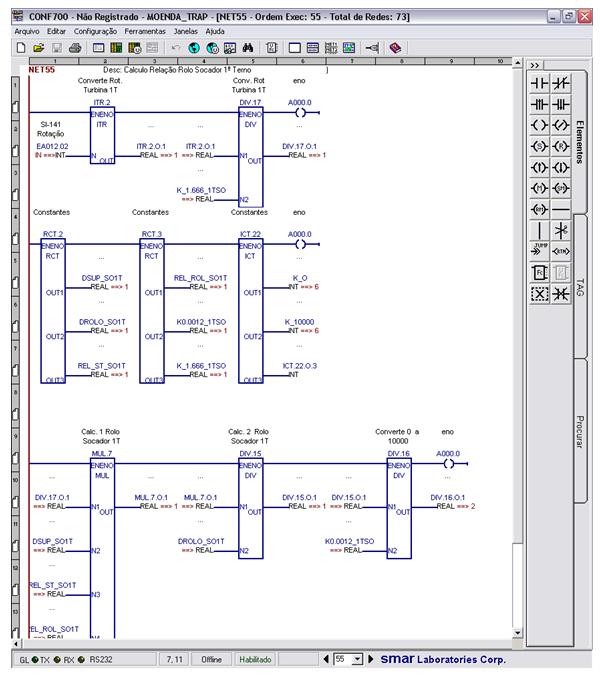The width and height of the screenshot is (600, 675).
Task: Click the vertical scrollbar up arrow
Action: [x=517, y=63]
